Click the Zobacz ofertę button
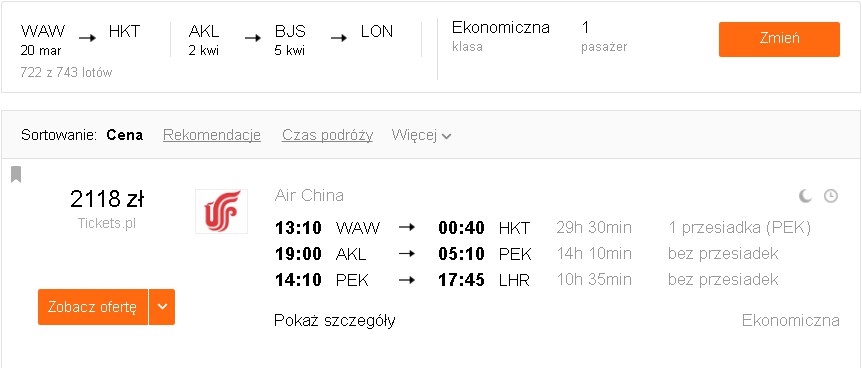Viewport: 862px width, 368px height. coord(93,307)
